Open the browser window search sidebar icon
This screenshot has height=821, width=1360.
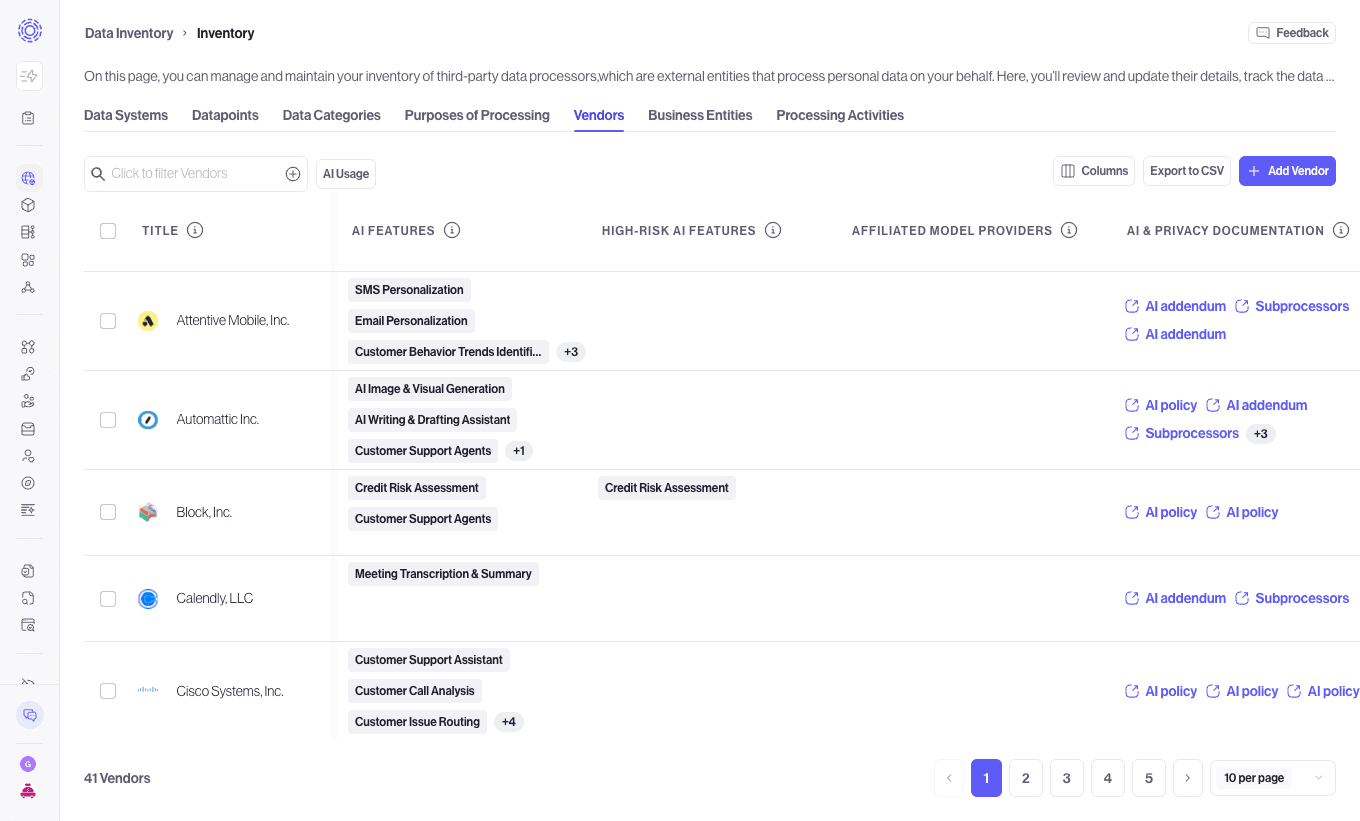coord(28,625)
